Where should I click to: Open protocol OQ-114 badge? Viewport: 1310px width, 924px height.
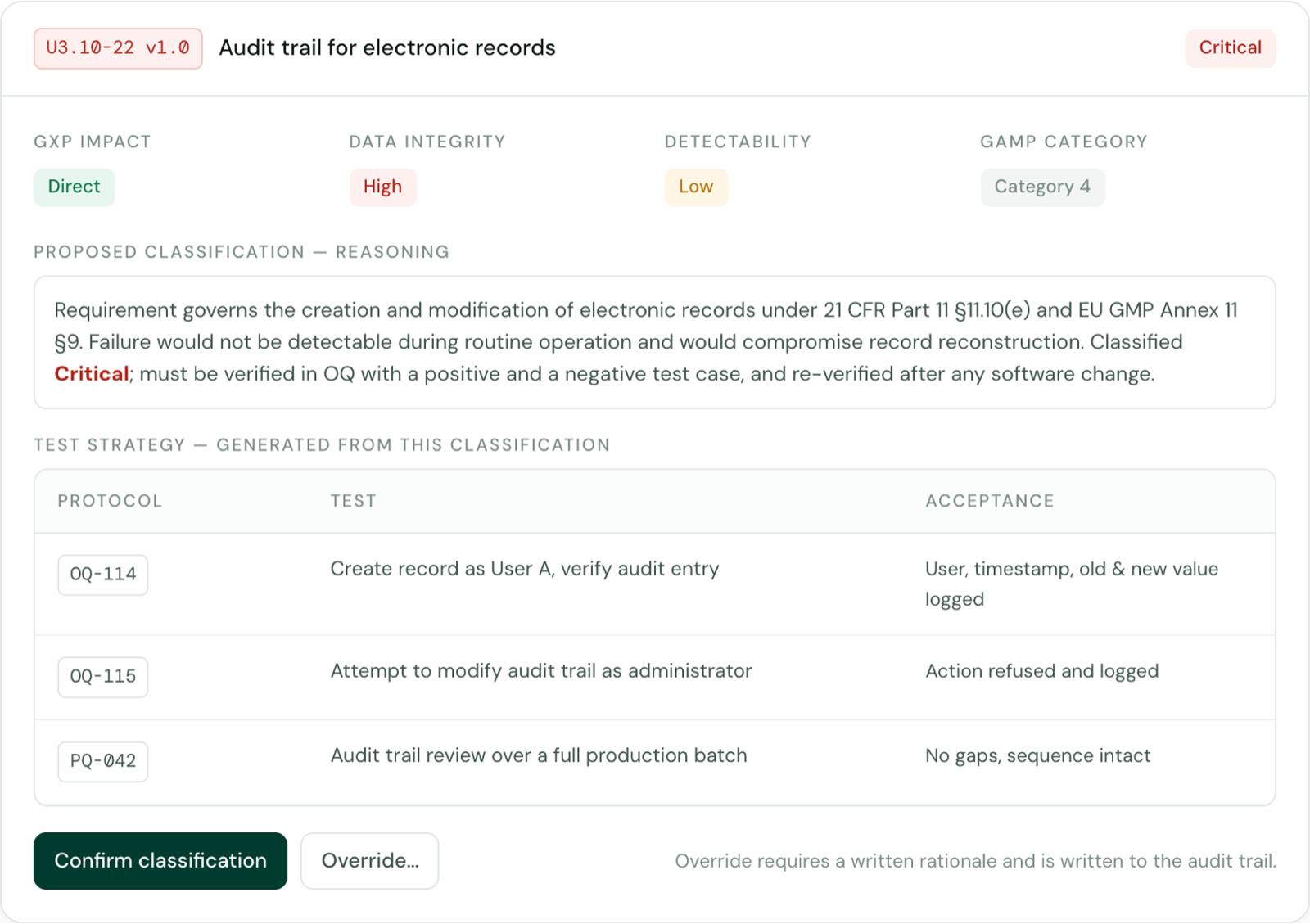click(x=103, y=575)
